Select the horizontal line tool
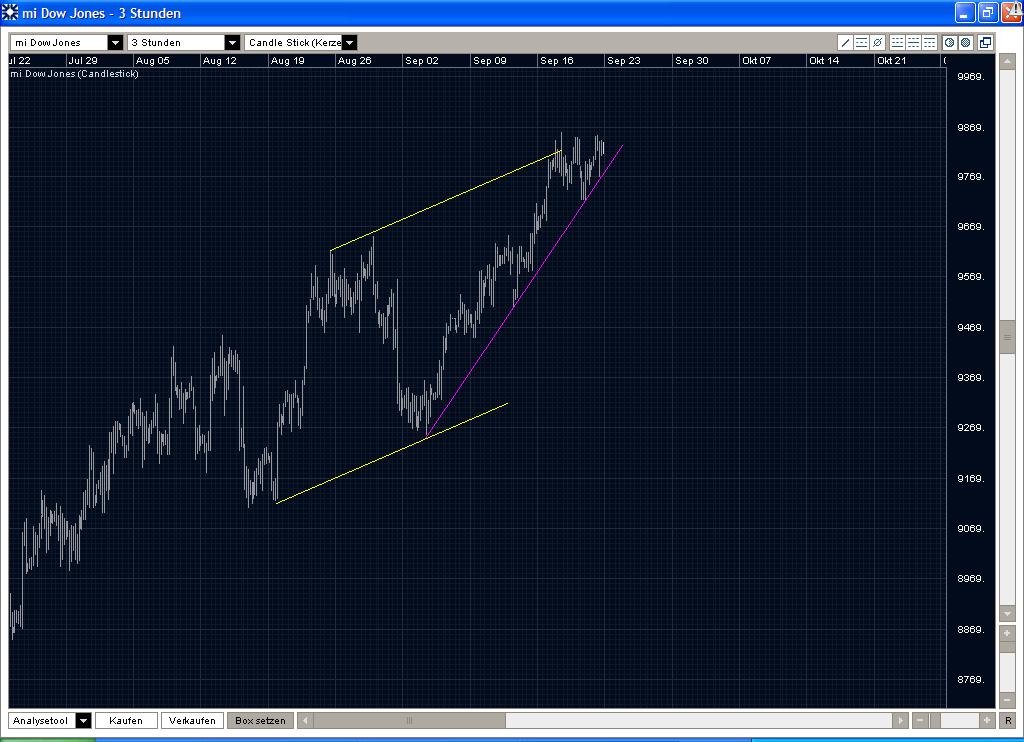 (x=861, y=43)
